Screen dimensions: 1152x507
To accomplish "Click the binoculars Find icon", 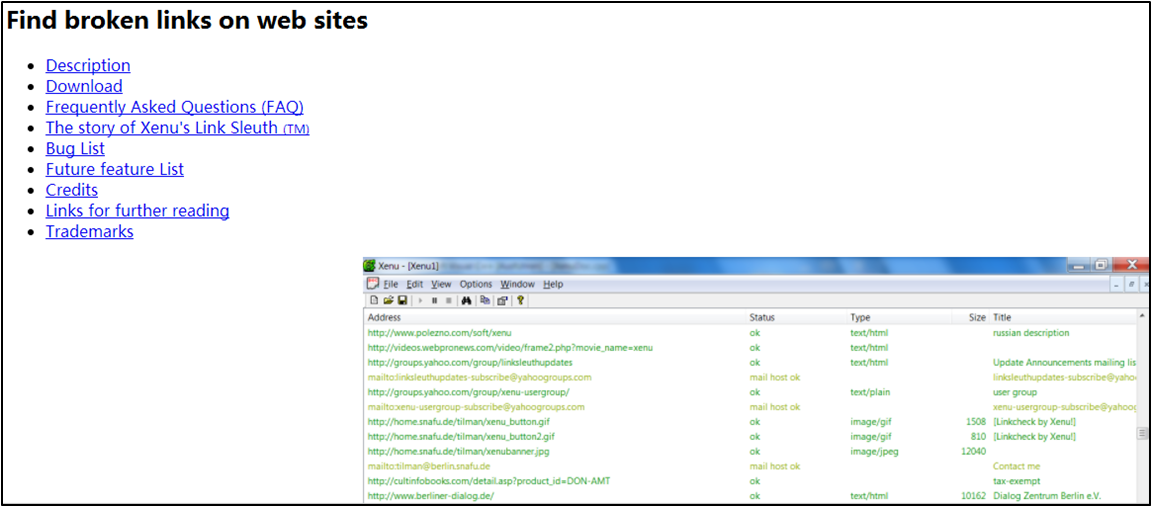I will [466, 300].
